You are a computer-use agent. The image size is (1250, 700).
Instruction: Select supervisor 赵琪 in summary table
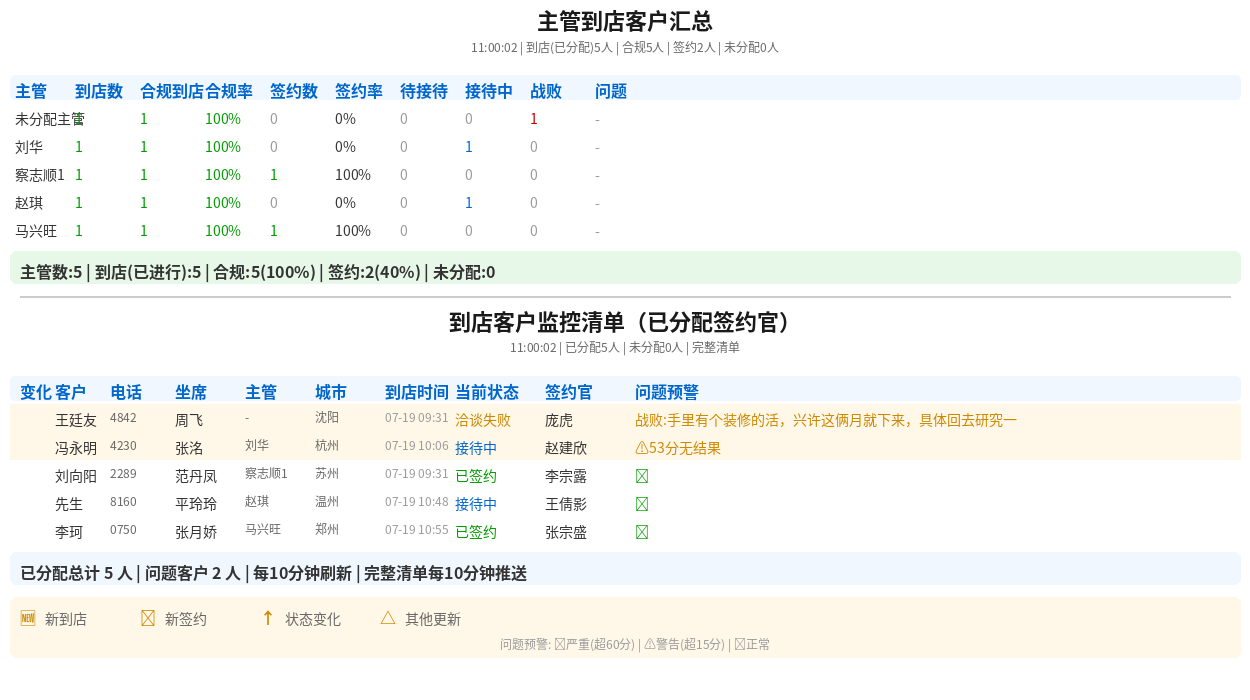(29, 203)
